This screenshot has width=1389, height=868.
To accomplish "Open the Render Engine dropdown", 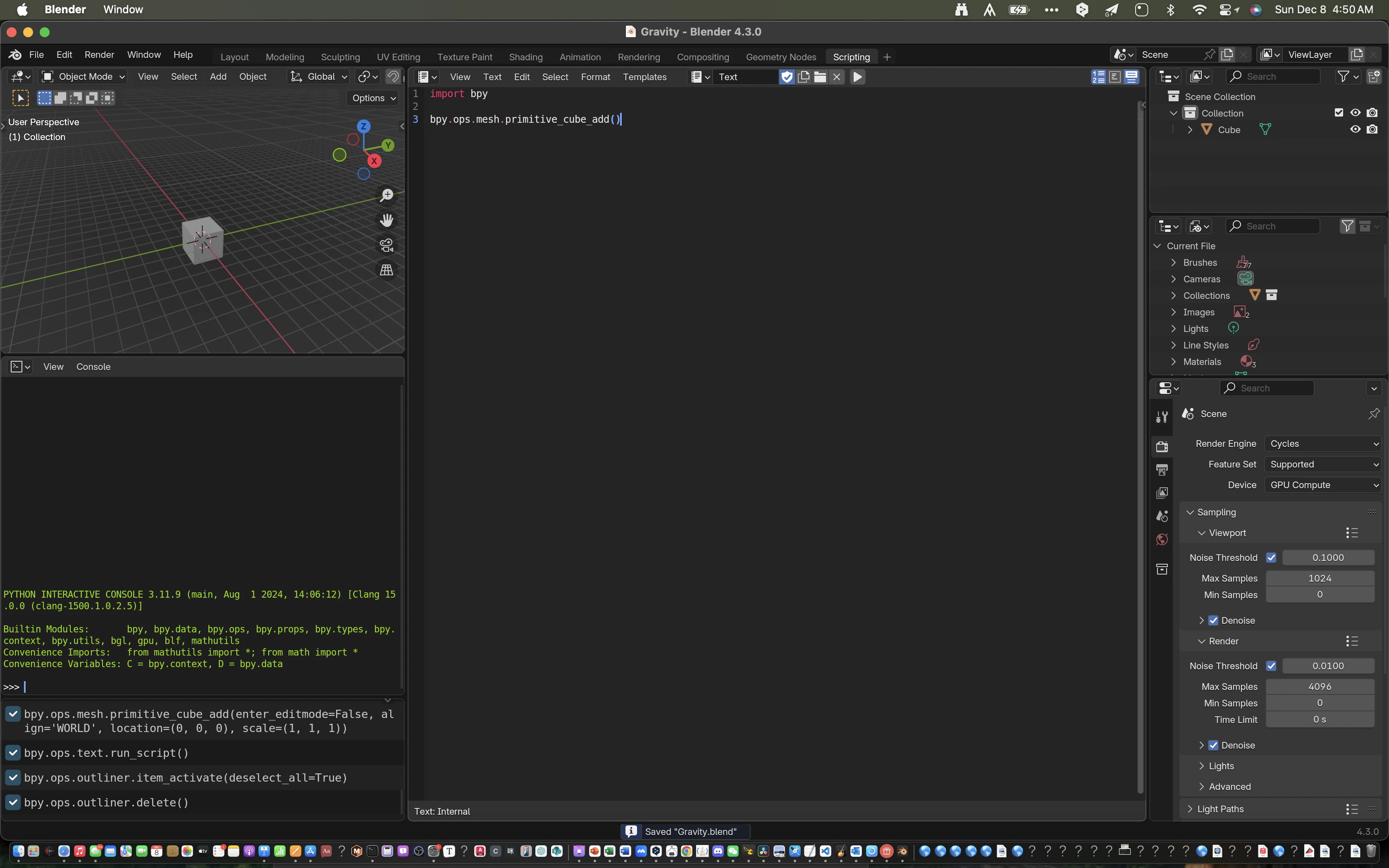I will pyautogui.click(x=1321, y=443).
